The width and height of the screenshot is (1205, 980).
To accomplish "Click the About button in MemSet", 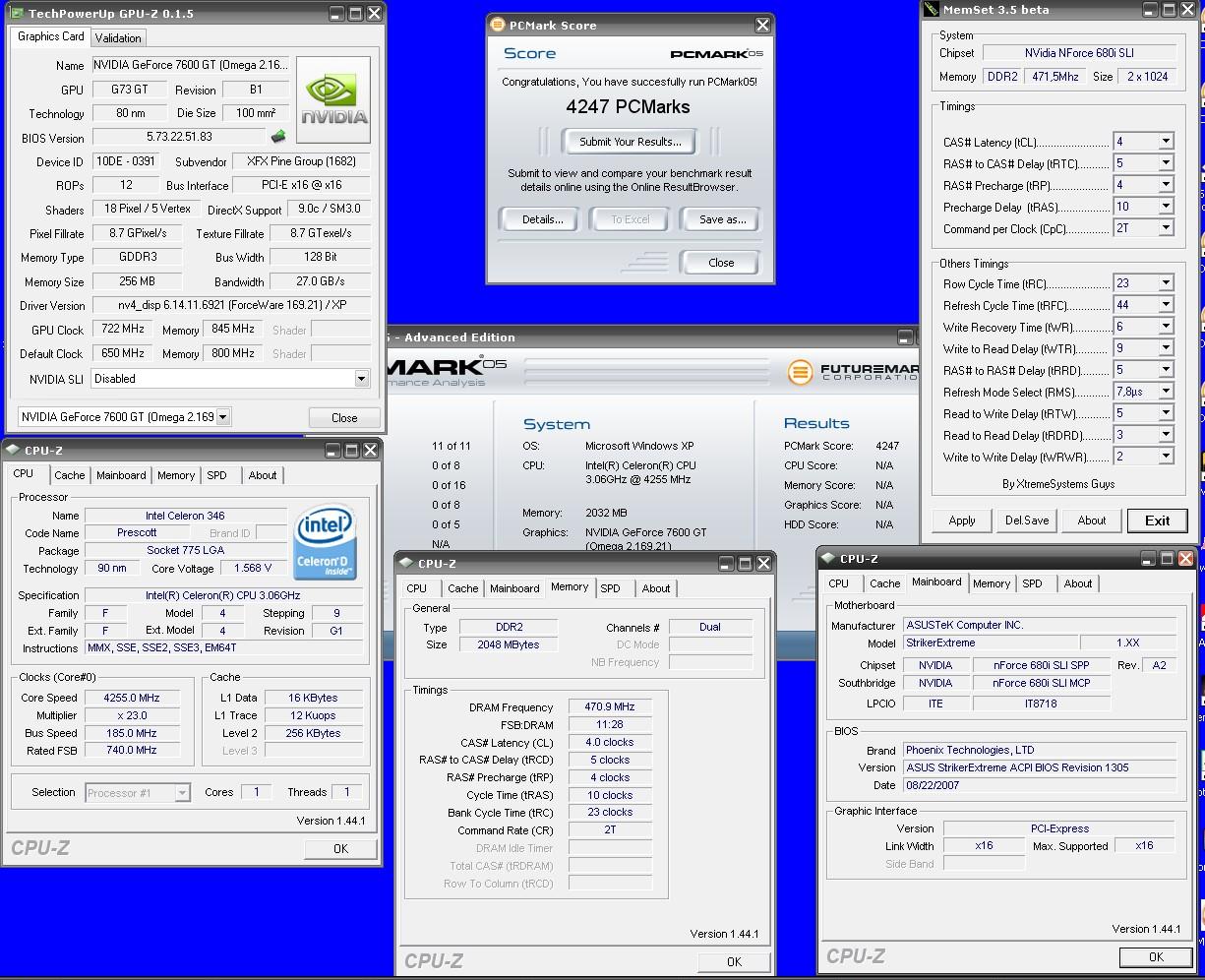I will (x=1091, y=521).
